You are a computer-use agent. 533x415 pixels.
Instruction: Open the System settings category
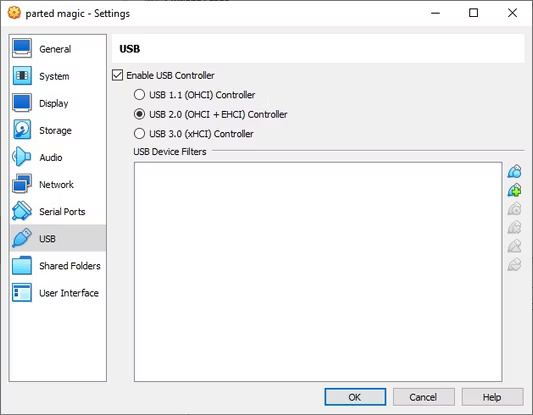click(58, 76)
